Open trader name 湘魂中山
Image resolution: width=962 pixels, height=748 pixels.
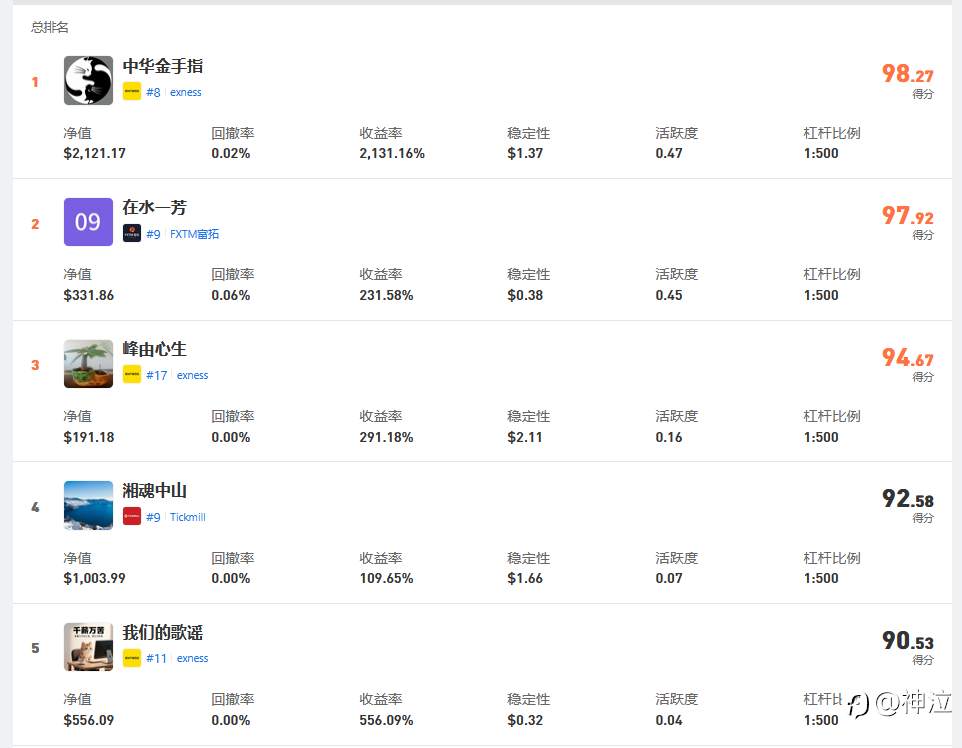[x=155, y=491]
